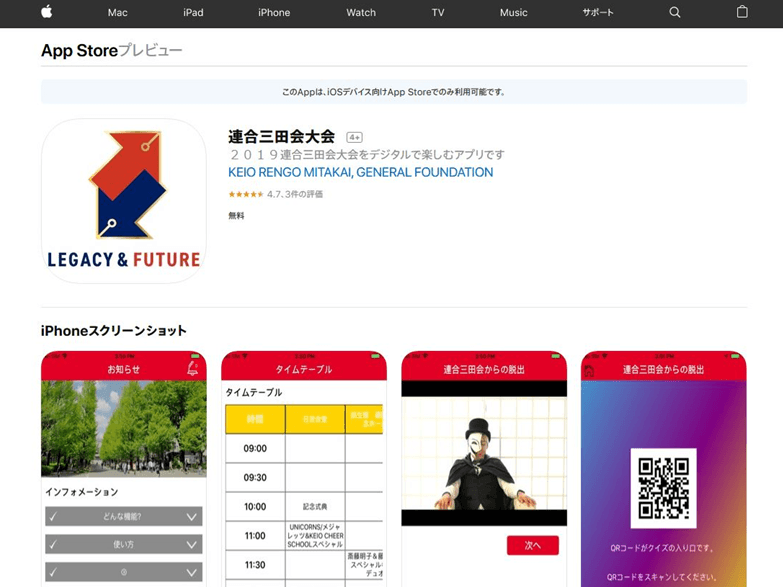Open the search magnifier icon
This screenshot has width=783, height=587.
point(675,12)
